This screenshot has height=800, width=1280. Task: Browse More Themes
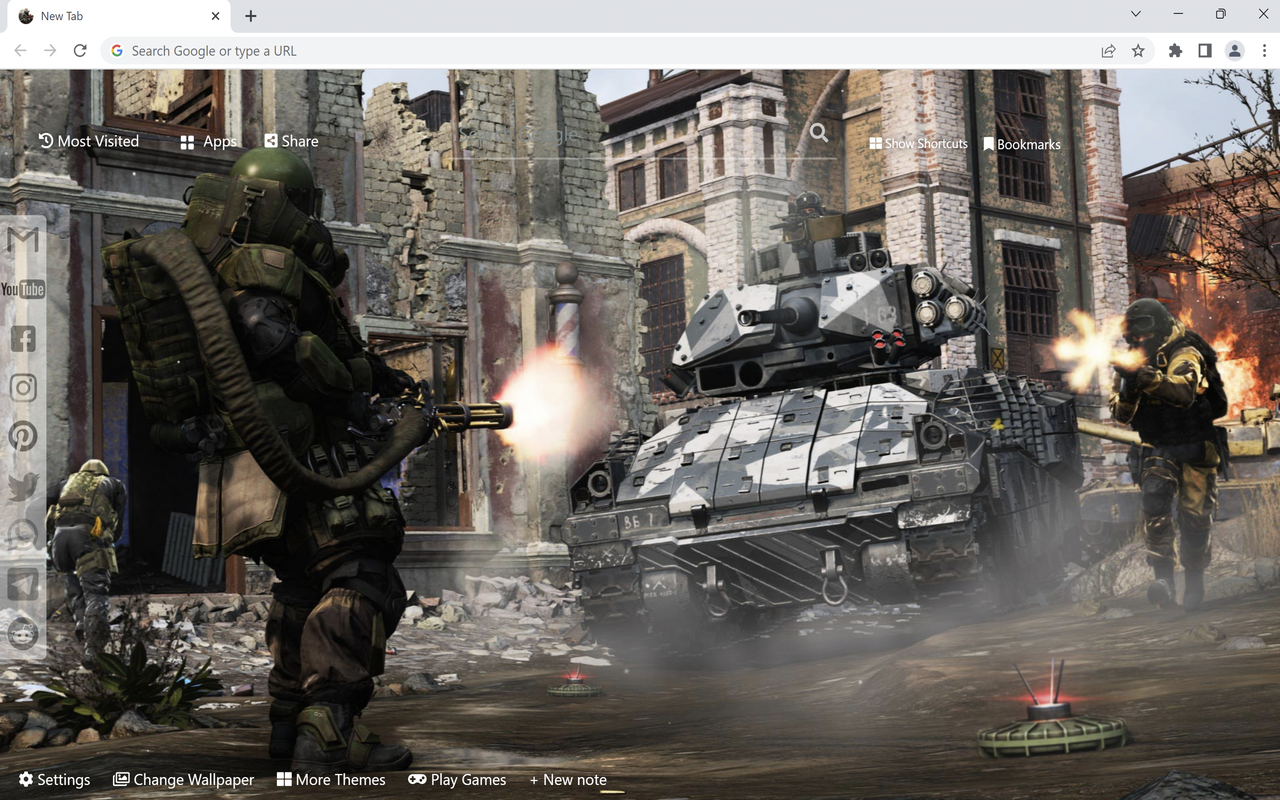coord(331,780)
